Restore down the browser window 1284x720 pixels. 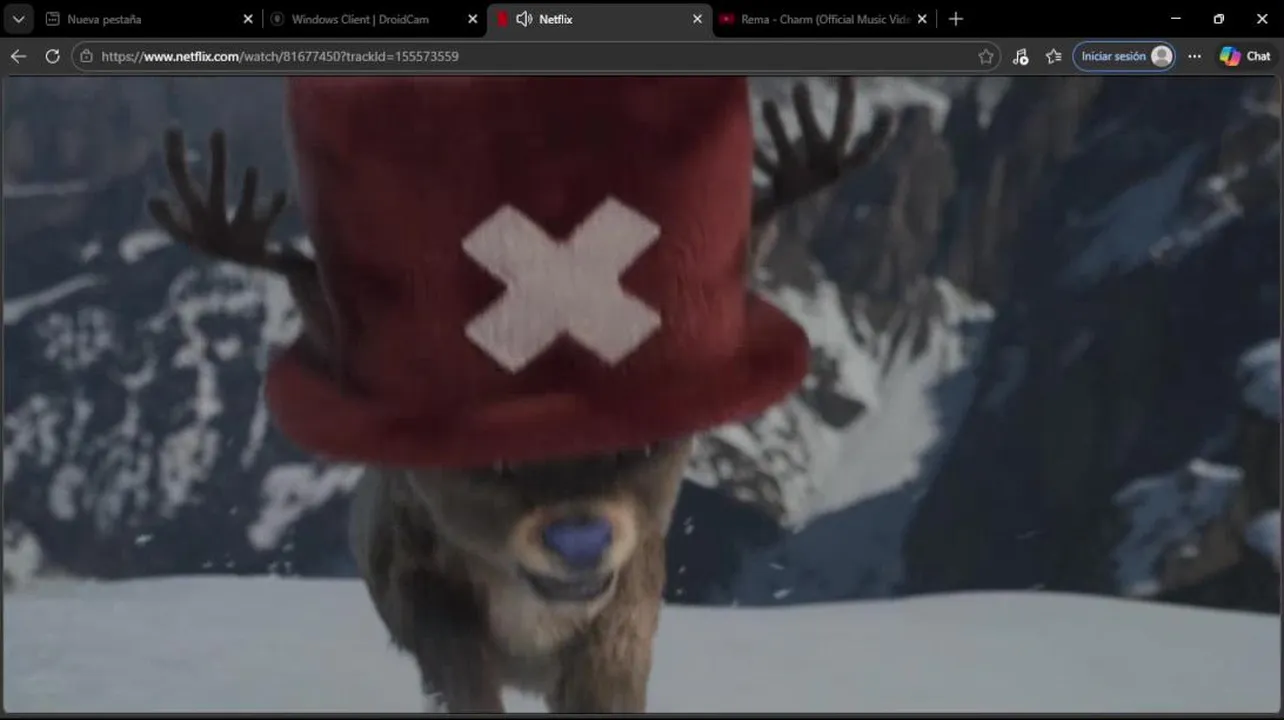point(1219,19)
